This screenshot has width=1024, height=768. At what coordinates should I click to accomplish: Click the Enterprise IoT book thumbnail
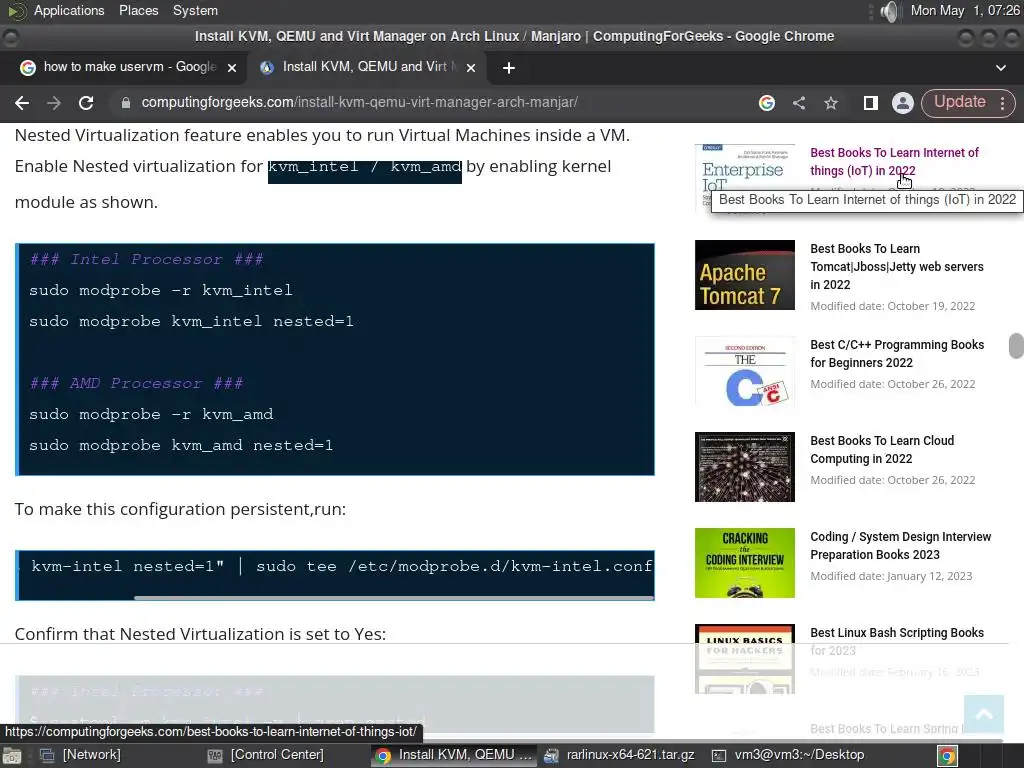pos(744,176)
